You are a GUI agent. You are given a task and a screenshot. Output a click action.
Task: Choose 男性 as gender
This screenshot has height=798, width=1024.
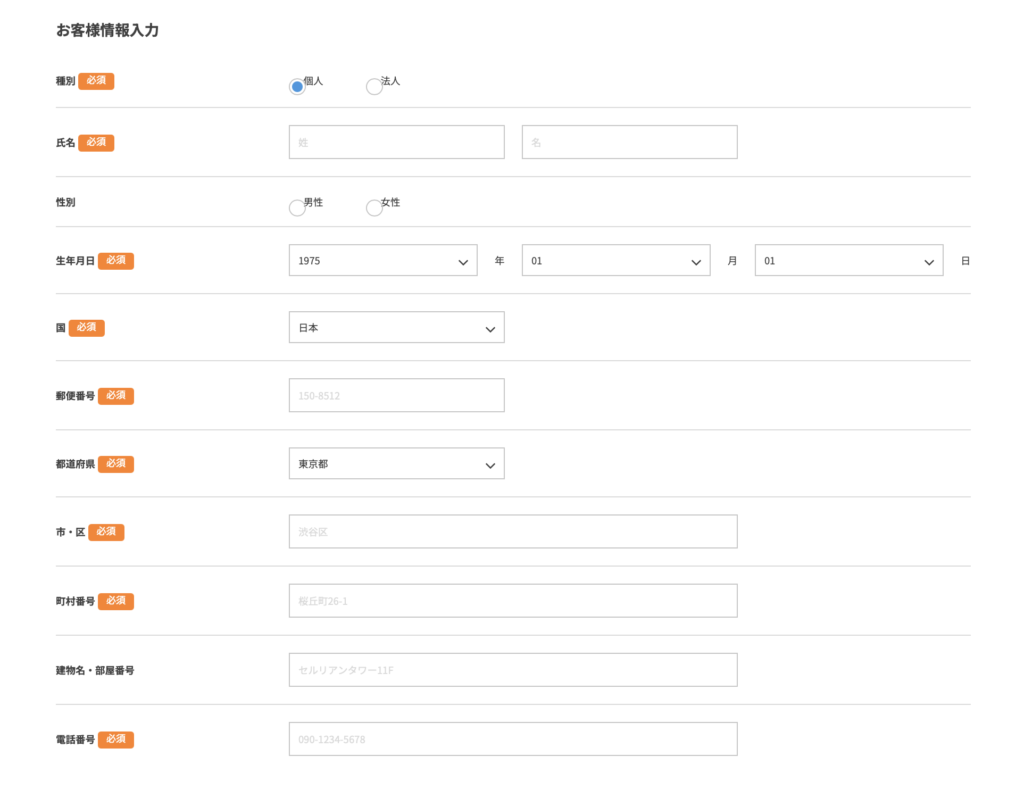297,207
